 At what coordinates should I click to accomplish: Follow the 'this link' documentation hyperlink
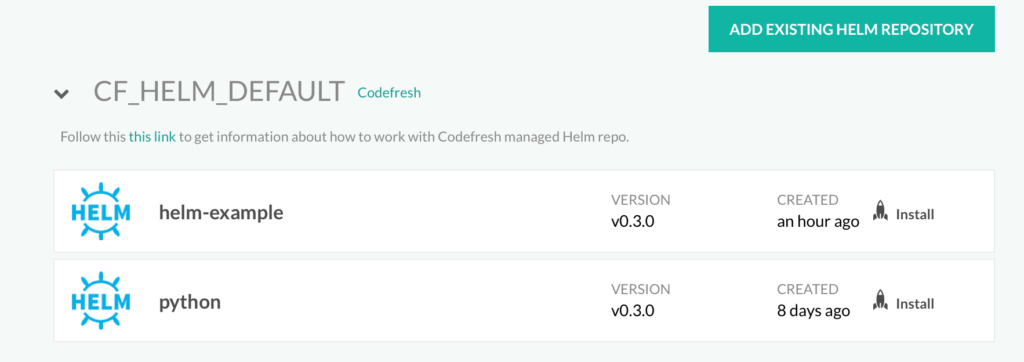tap(152, 138)
